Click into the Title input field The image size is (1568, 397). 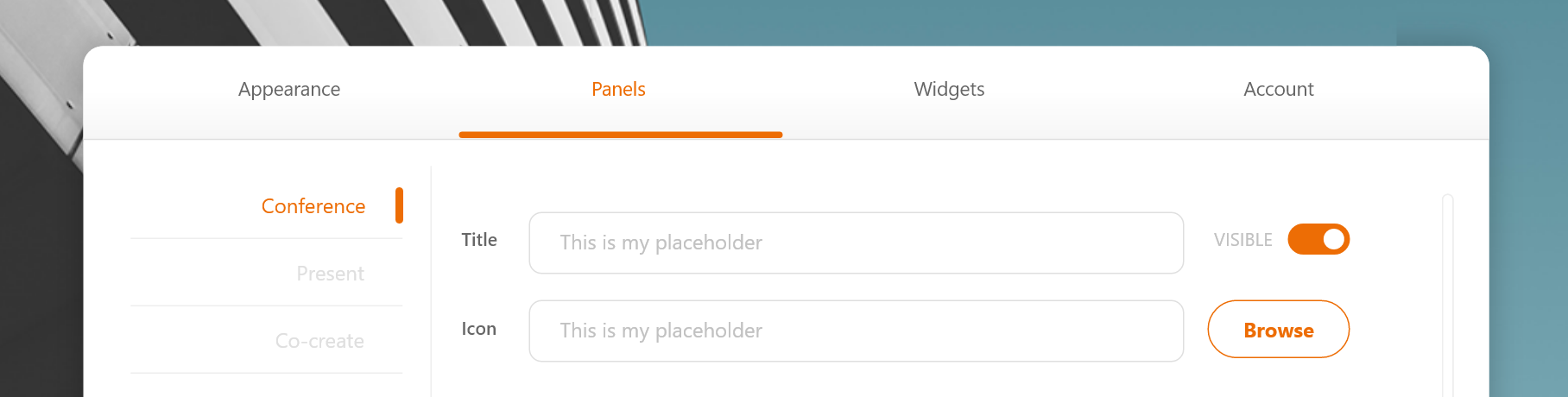pyautogui.click(x=855, y=243)
